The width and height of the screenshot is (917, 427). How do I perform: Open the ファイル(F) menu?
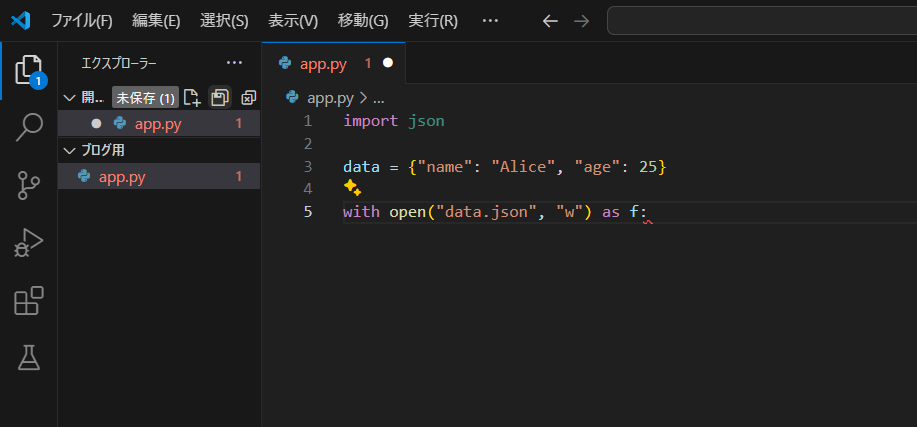click(x=82, y=22)
